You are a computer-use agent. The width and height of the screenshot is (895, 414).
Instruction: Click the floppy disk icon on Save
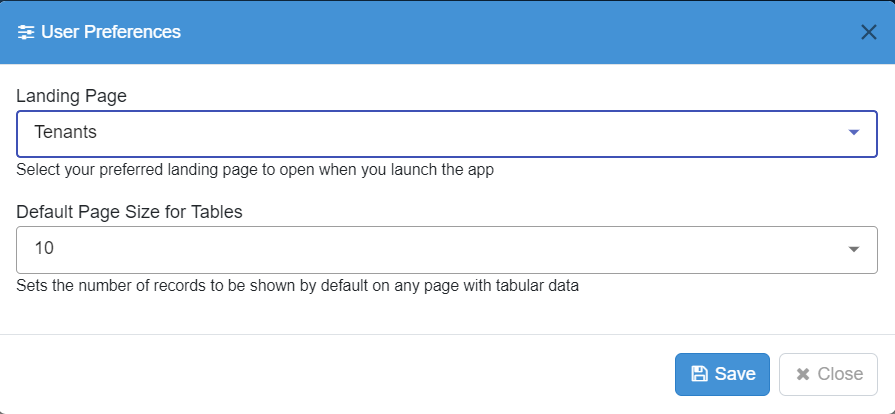pos(699,374)
